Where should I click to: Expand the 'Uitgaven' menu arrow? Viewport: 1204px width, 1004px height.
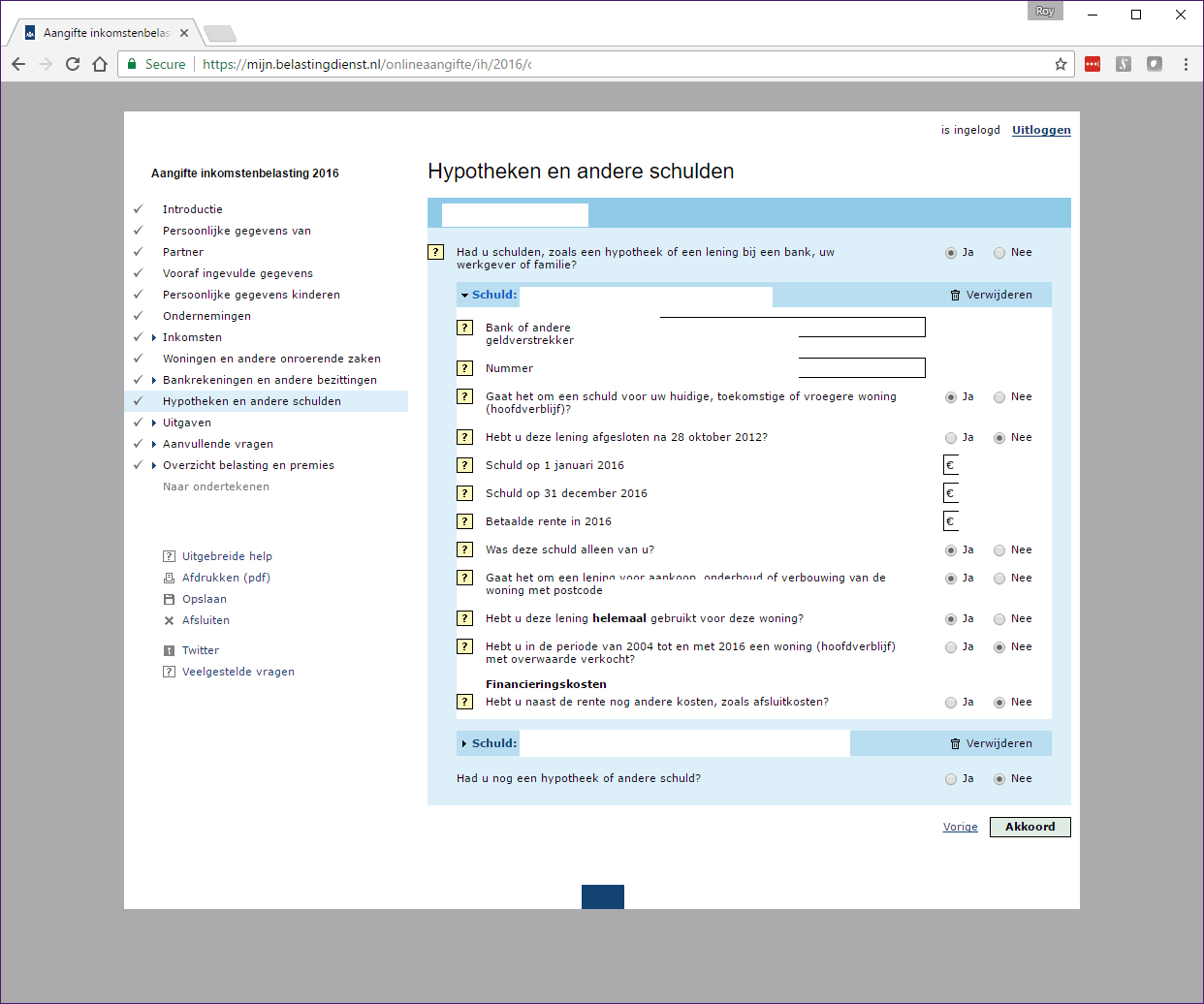(x=154, y=423)
